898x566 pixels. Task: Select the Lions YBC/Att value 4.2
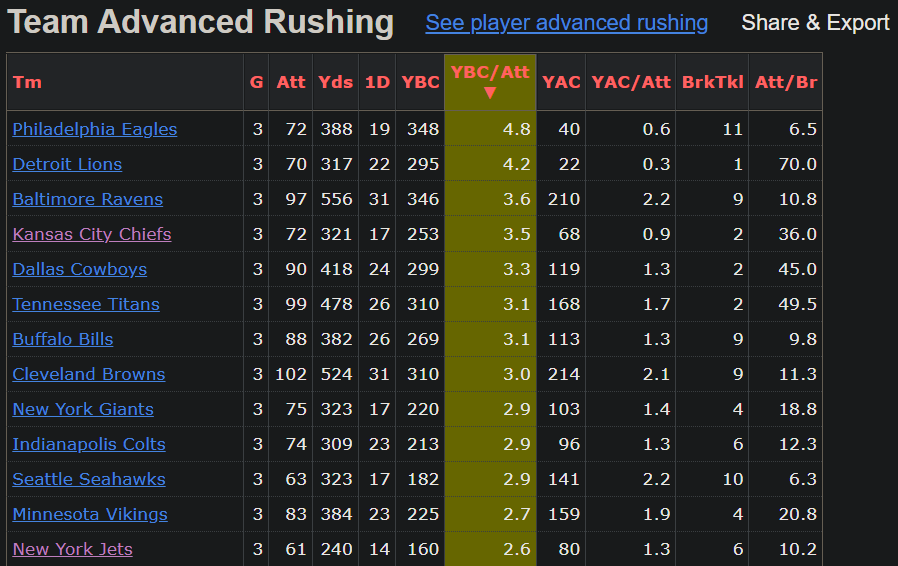(x=517, y=164)
